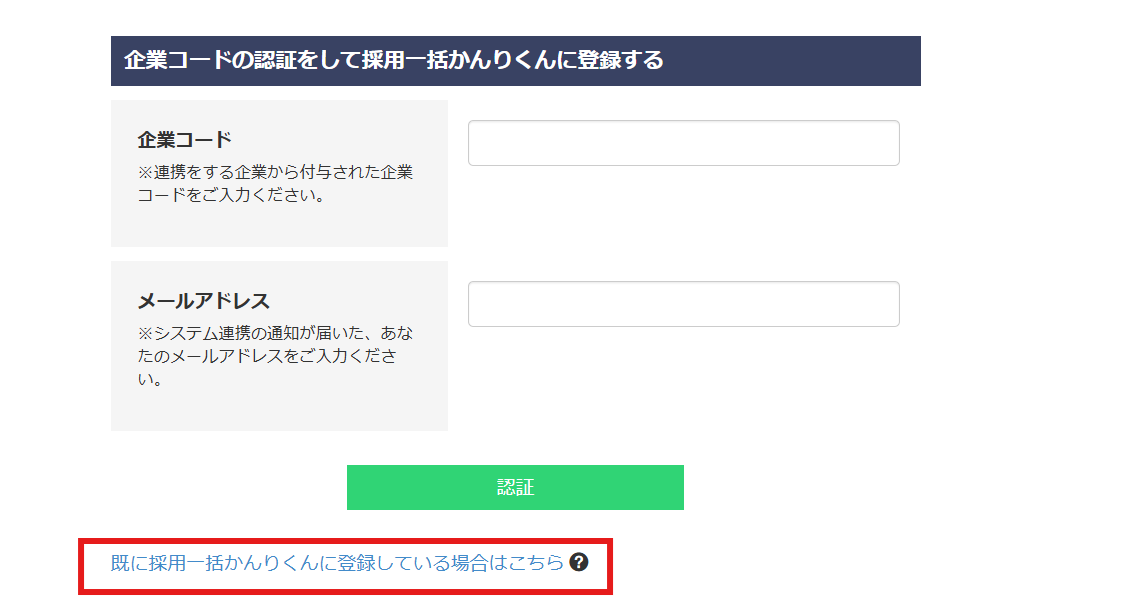The width and height of the screenshot is (1141, 613).
Task: Select the empty company code text box
Action: pos(683,142)
